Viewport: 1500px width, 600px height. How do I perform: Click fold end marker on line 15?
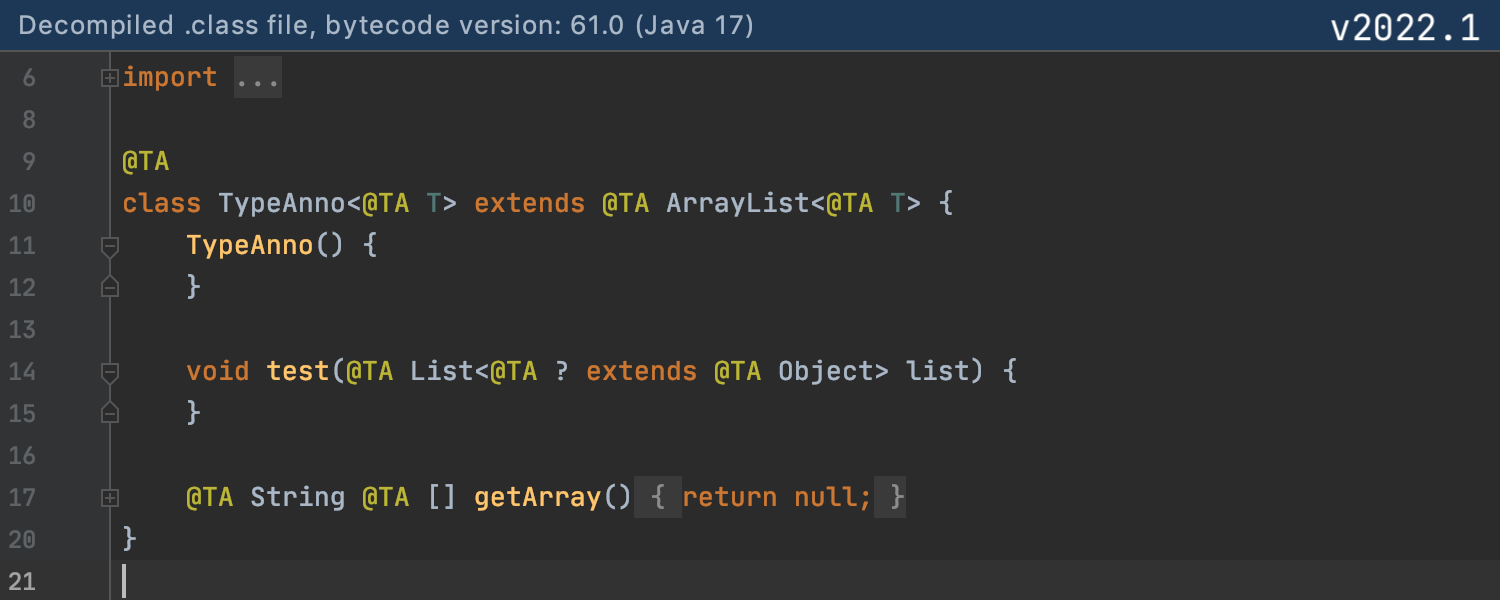click(110, 414)
